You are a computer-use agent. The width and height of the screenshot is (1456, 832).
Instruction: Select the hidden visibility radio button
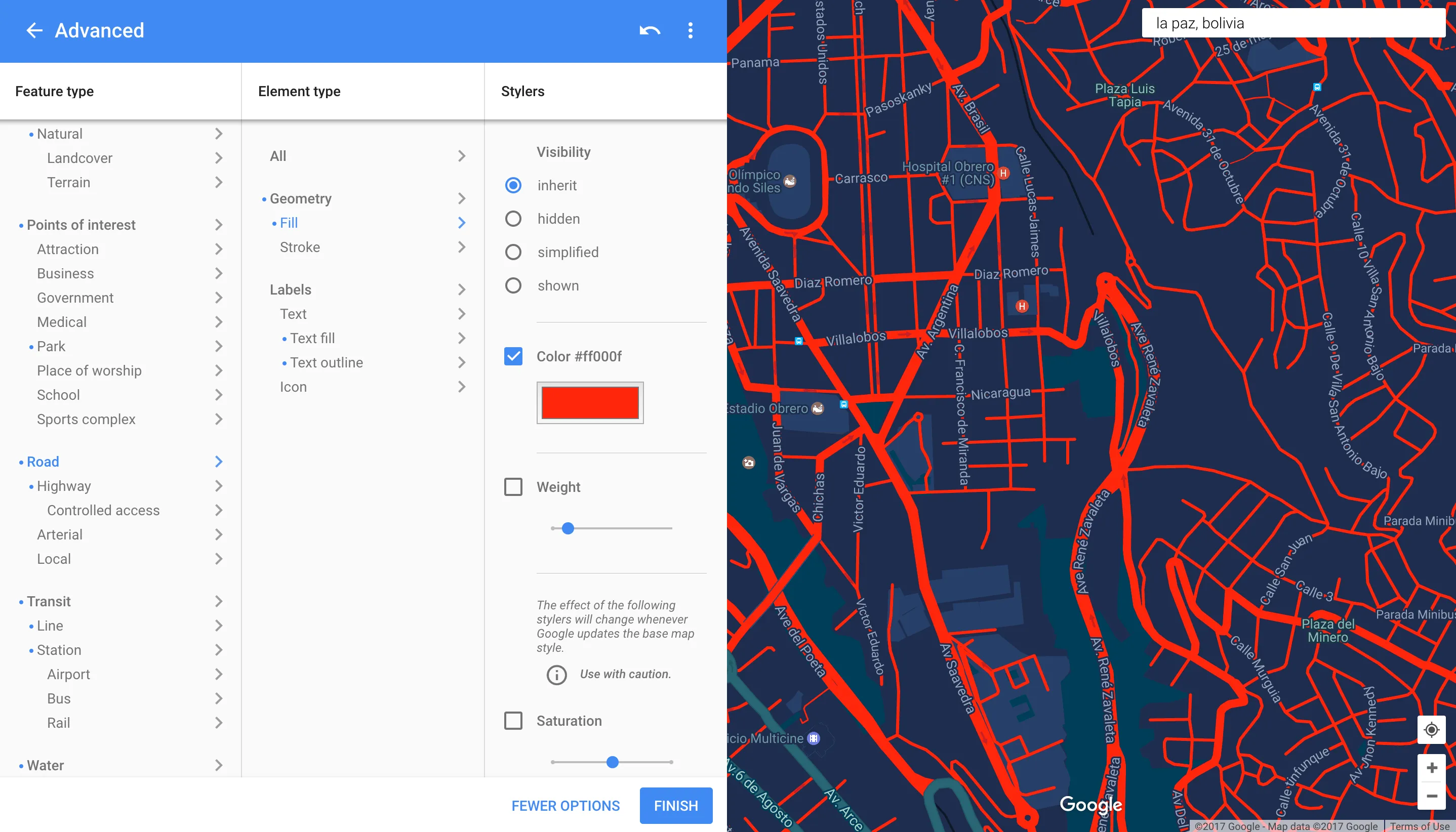(x=513, y=219)
